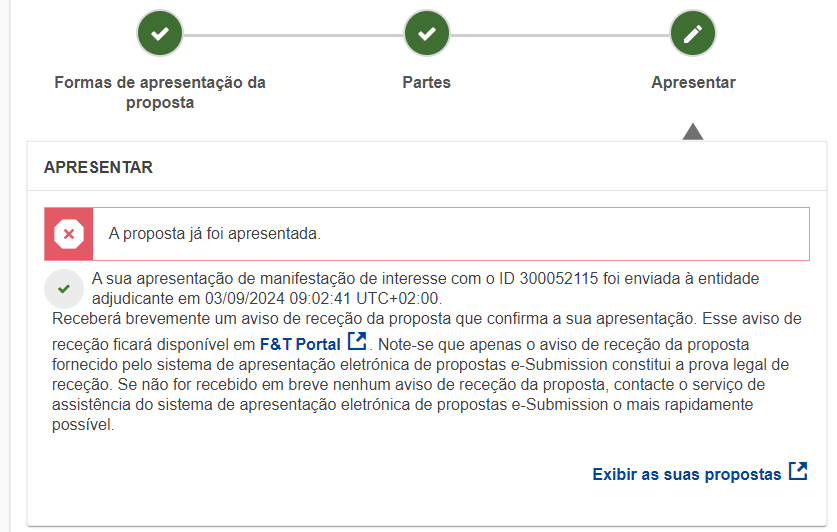Click the submission timestamp 03/09/2024 09:02:41
The image size is (837, 532).
(x=278, y=298)
